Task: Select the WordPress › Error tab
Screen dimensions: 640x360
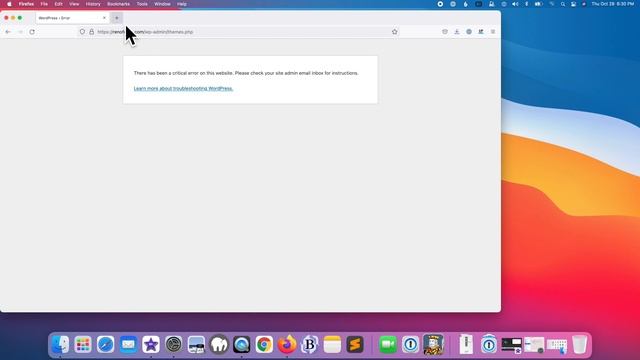Action: click(72, 18)
